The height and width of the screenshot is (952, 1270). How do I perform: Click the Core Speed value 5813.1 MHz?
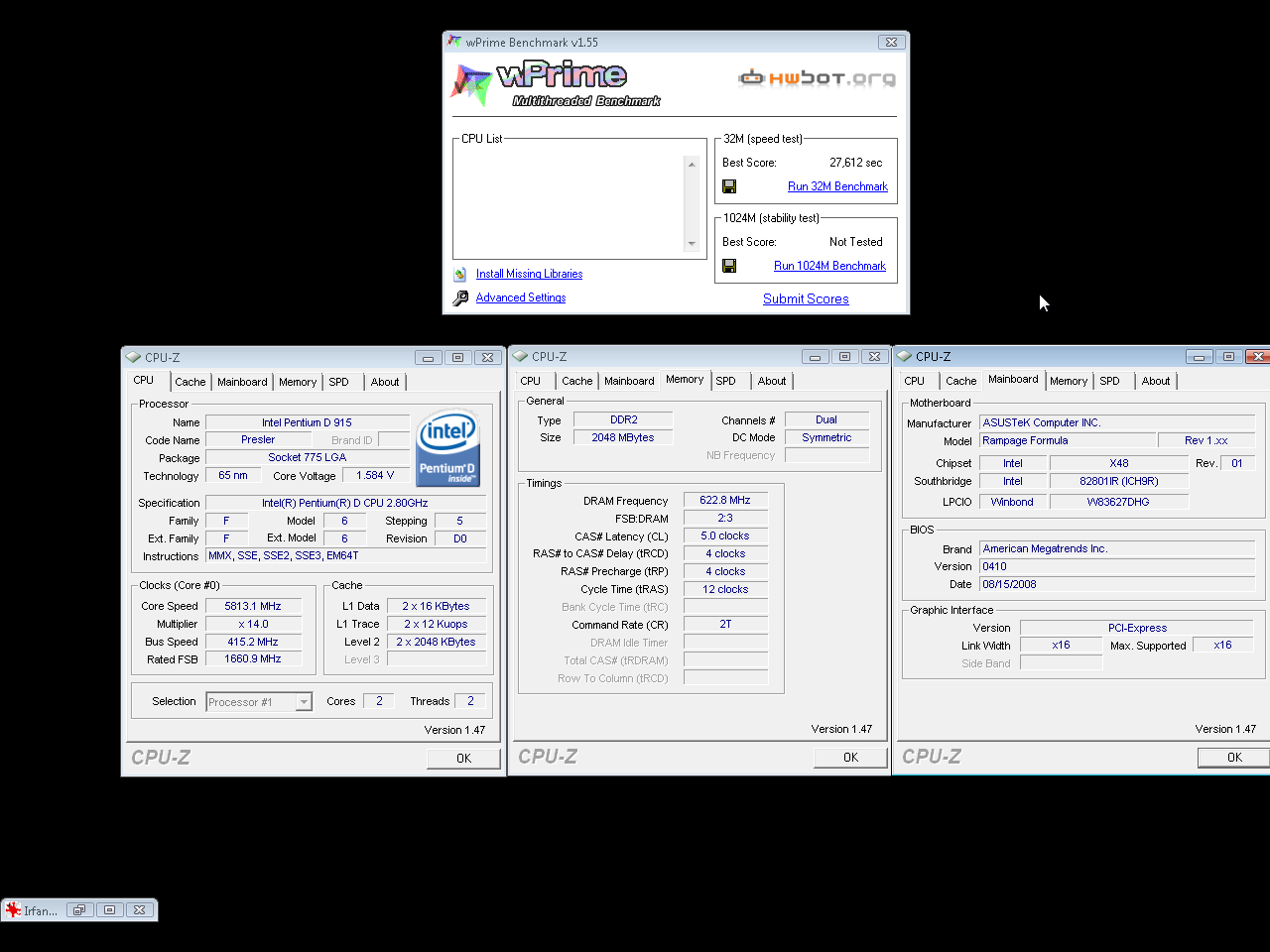point(253,606)
